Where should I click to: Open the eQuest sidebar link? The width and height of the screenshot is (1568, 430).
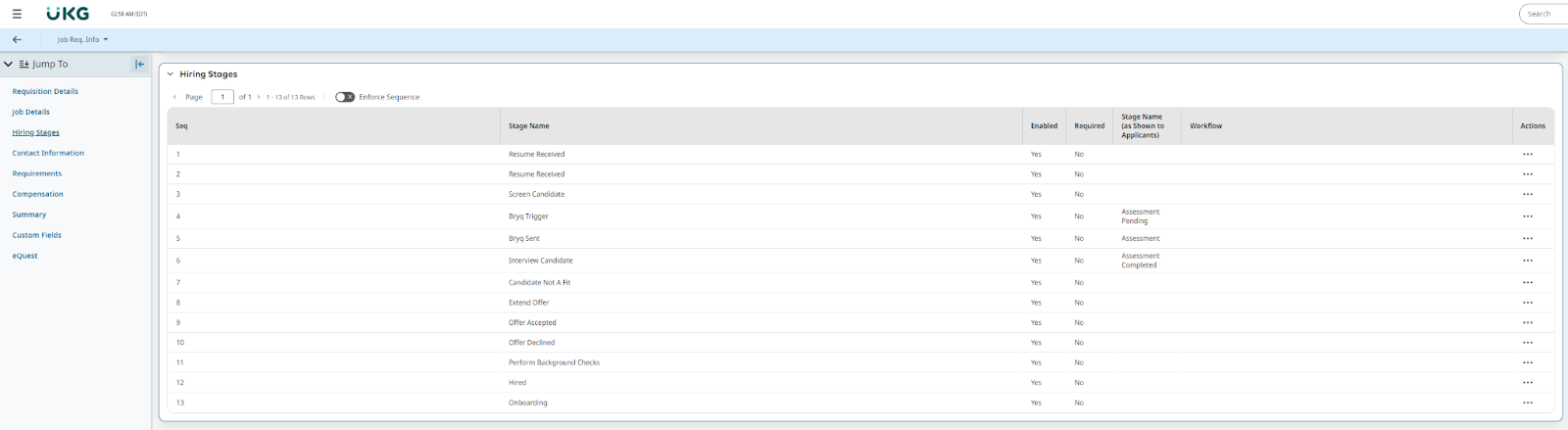tap(24, 256)
